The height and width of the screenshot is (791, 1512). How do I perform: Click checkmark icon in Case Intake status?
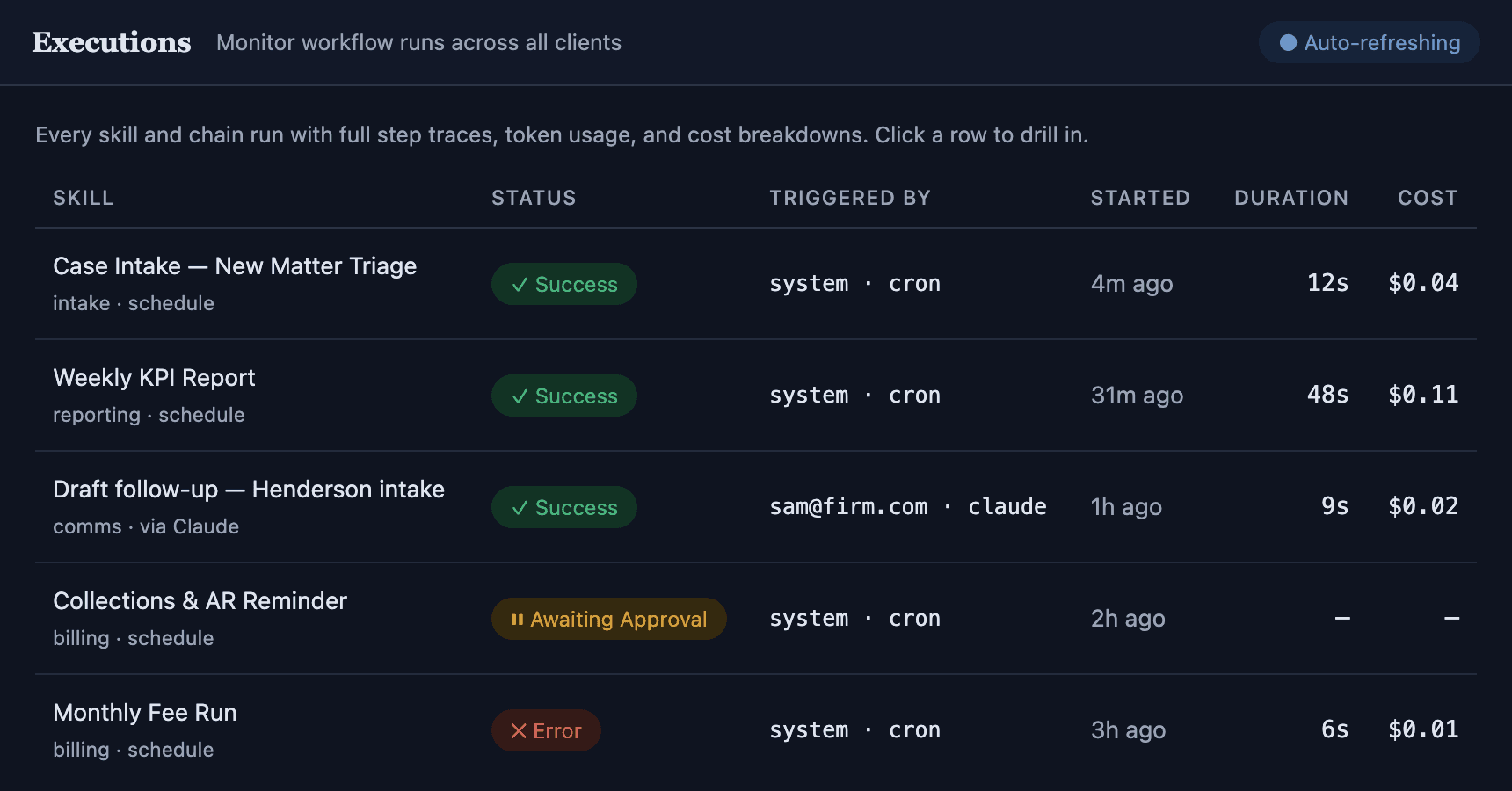[x=520, y=285]
